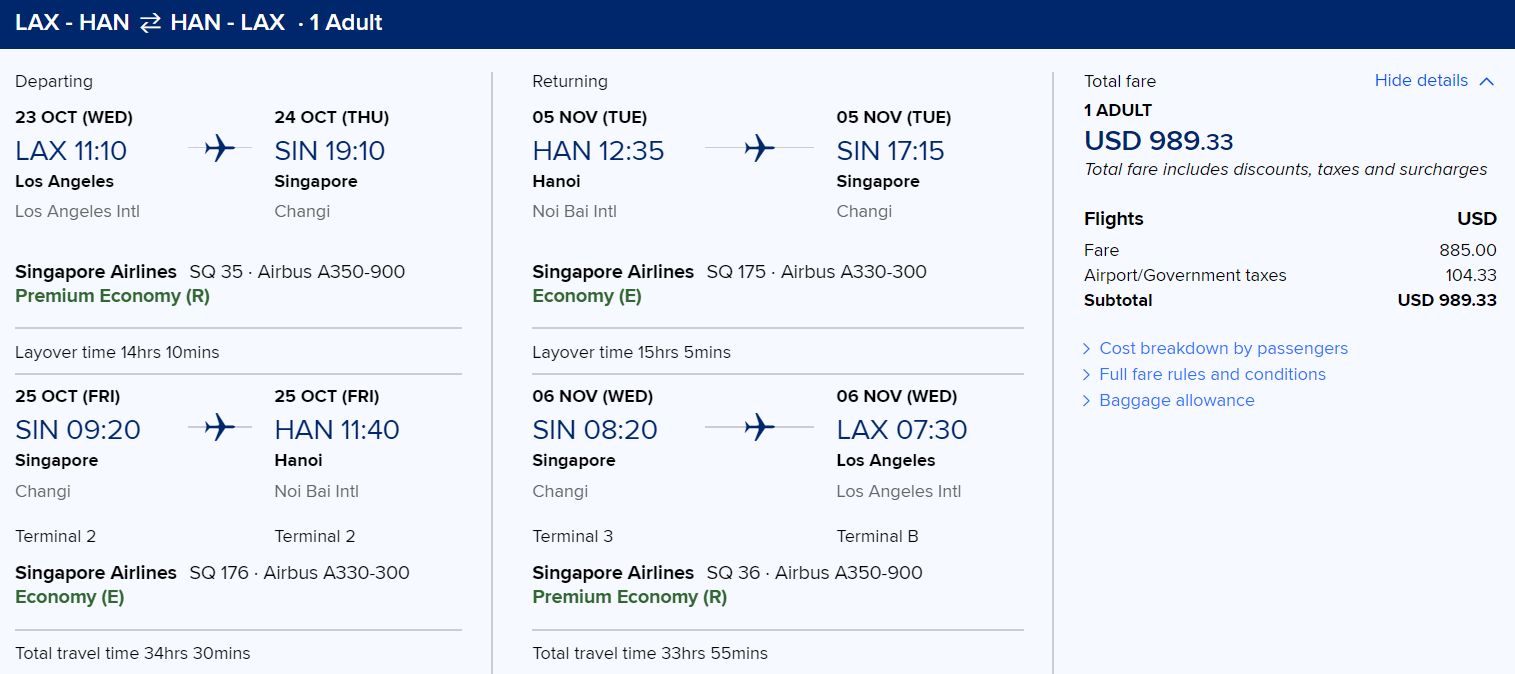This screenshot has height=674, width=1515.
Task: Click the USD 989.33 total fare amount
Action: [1158, 140]
